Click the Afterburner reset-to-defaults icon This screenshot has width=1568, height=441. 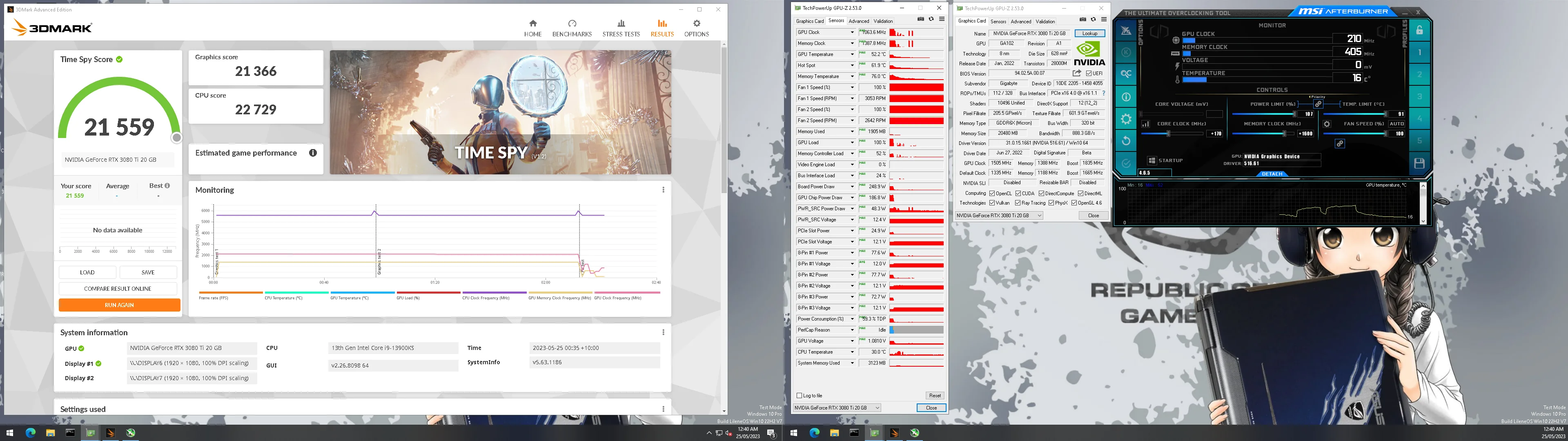click(x=1126, y=141)
